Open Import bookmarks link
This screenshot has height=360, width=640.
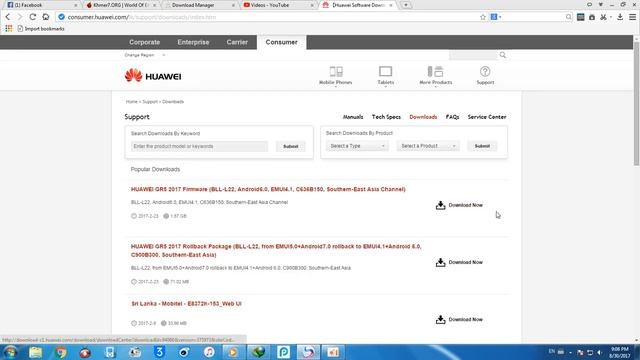41,29
